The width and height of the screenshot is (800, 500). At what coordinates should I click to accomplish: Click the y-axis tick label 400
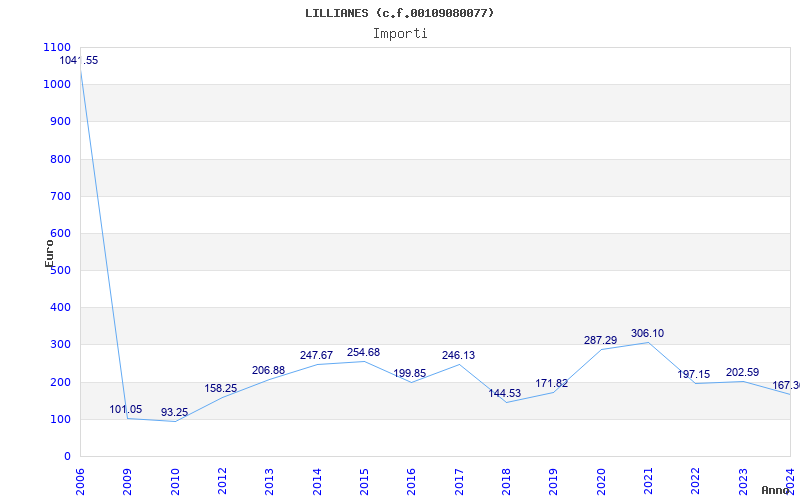(60, 308)
